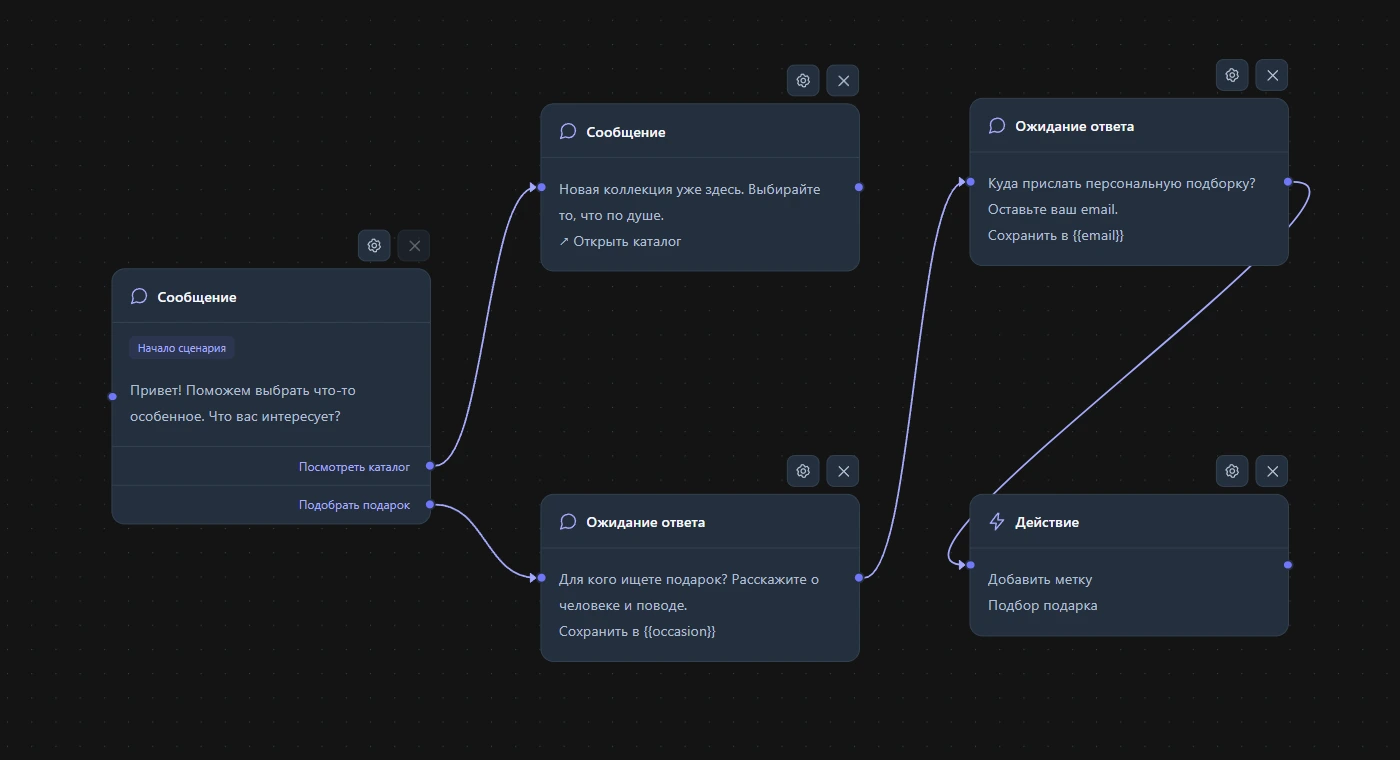Remove the new collection message node
Viewport: 1400px width, 760px height.
[x=843, y=80]
